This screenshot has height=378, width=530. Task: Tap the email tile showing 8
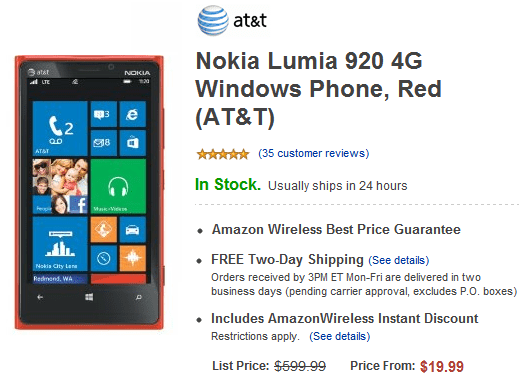pos(104,143)
